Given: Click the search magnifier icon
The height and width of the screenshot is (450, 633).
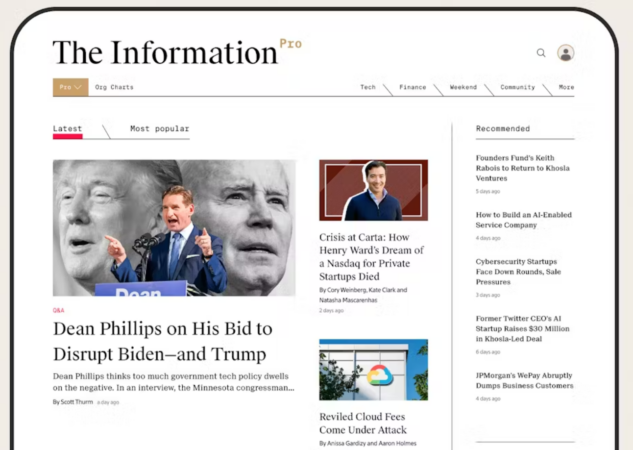Looking at the screenshot, I should click(541, 53).
